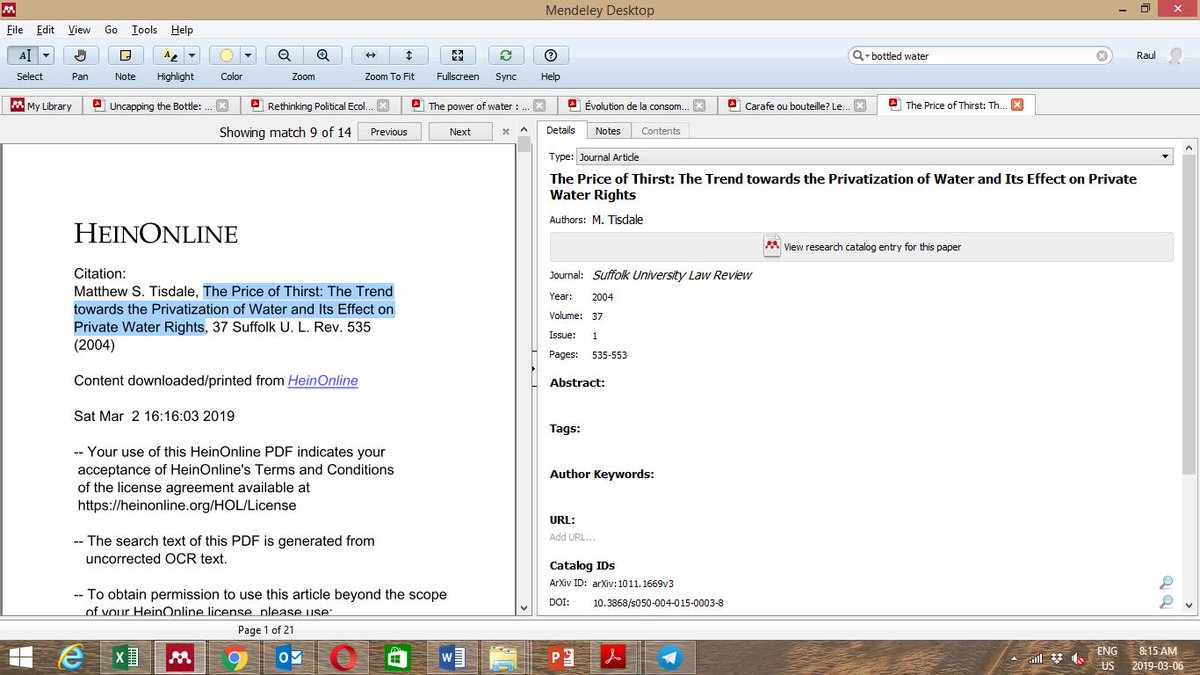Screen dimensions: 1200x675
Task: Expand the Highlight tool dropdown arrow
Action: [193, 56]
